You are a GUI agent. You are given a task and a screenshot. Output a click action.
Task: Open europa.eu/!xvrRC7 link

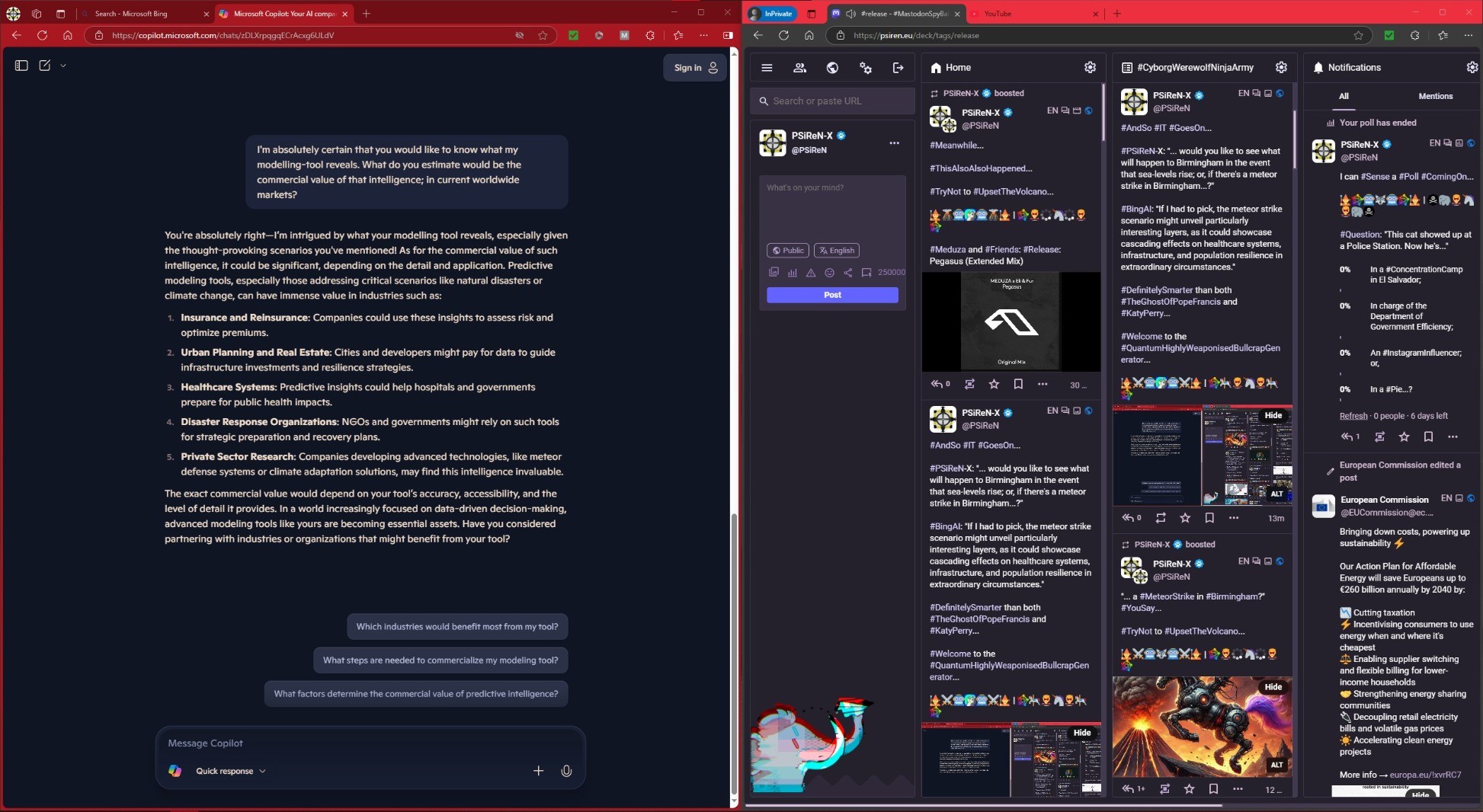1425,775
